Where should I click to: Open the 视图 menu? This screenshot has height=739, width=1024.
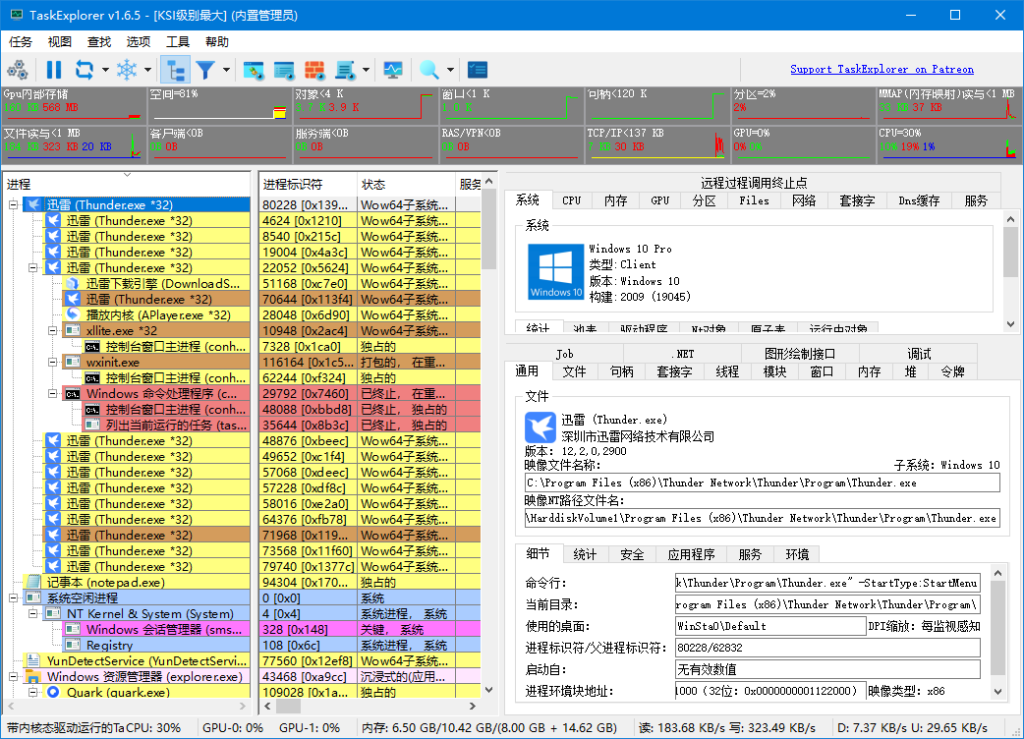[x=59, y=42]
